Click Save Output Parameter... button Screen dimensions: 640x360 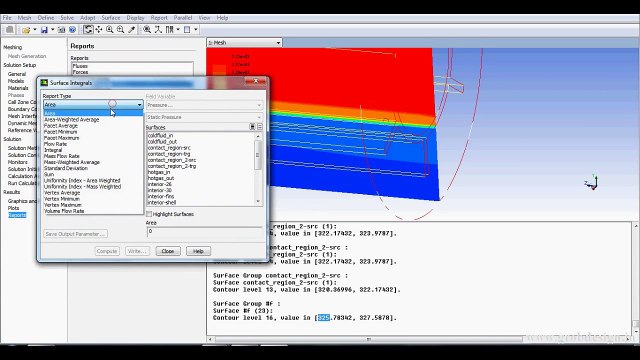pos(75,234)
